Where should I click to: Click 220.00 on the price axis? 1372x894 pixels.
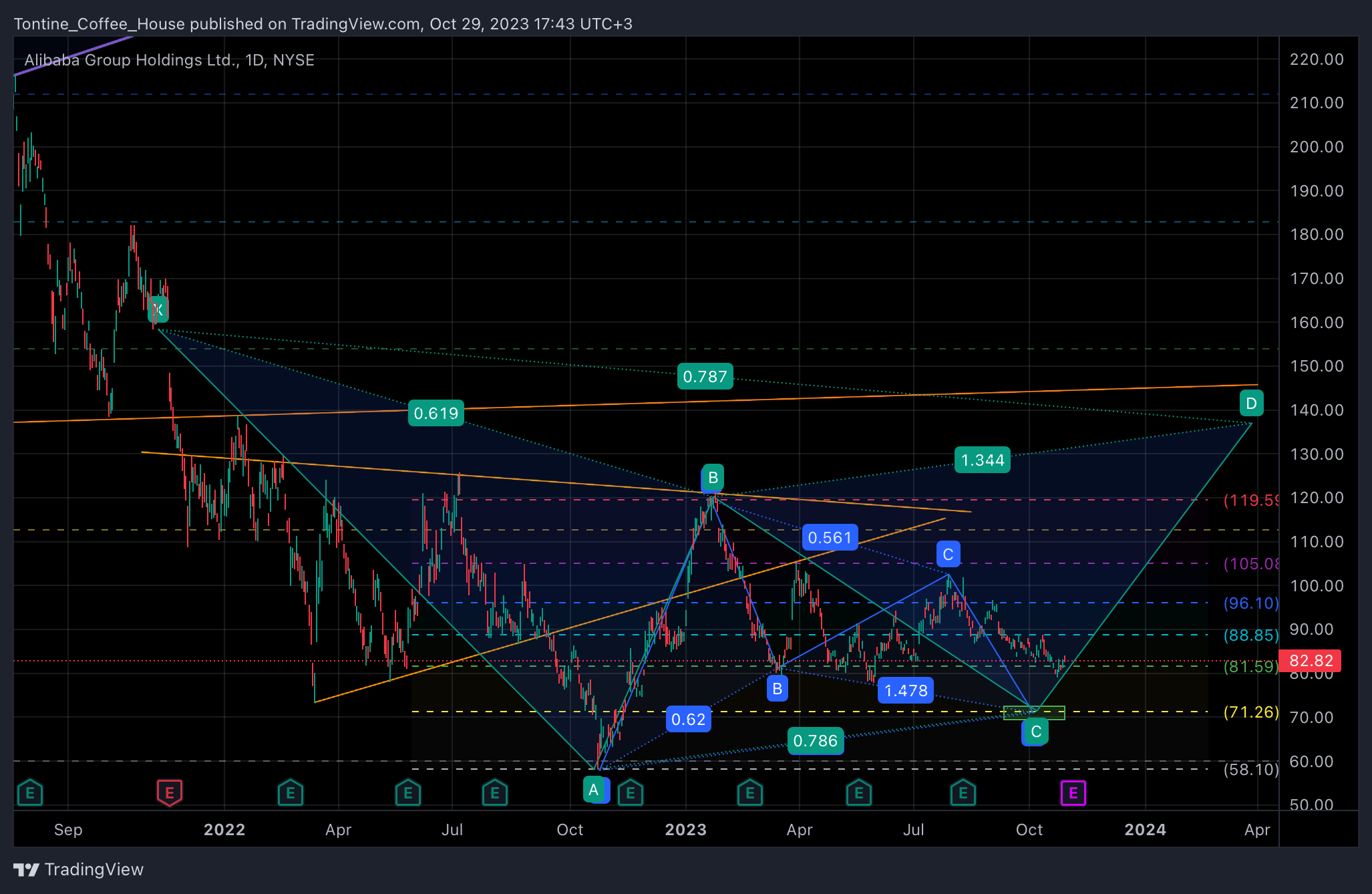(1317, 59)
